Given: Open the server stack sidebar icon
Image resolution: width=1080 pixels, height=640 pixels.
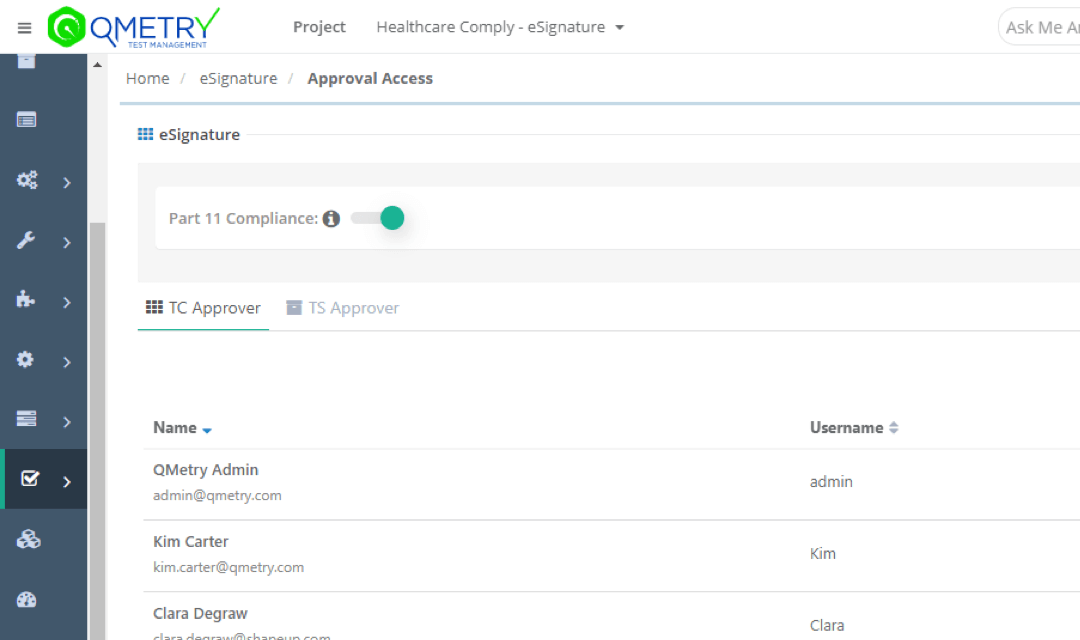Looking at the screenshot, I should click(26, 419).
